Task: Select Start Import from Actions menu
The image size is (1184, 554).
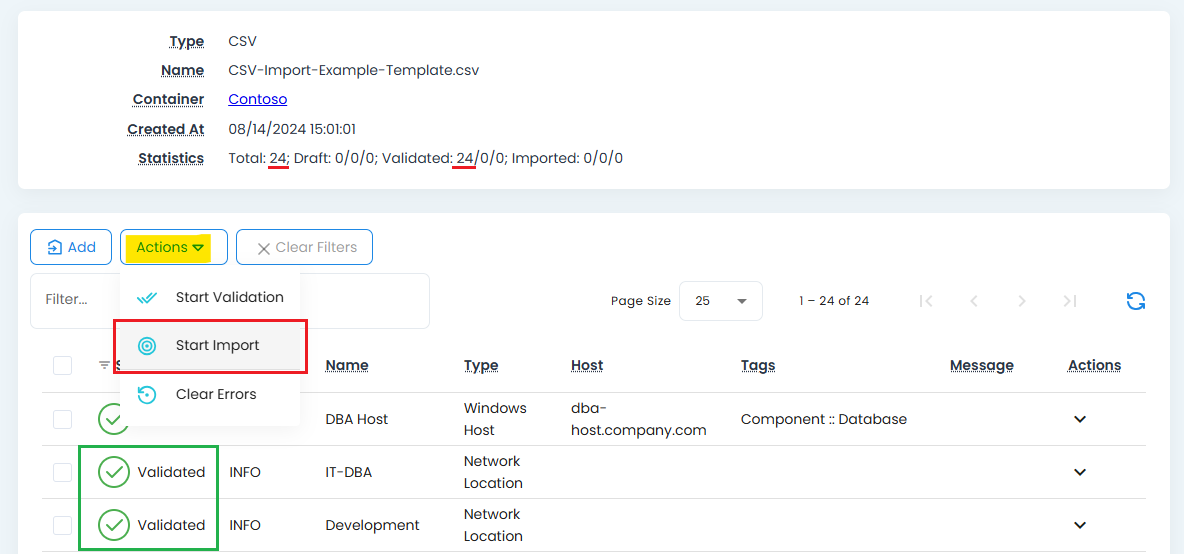Action: click(217, 346)
